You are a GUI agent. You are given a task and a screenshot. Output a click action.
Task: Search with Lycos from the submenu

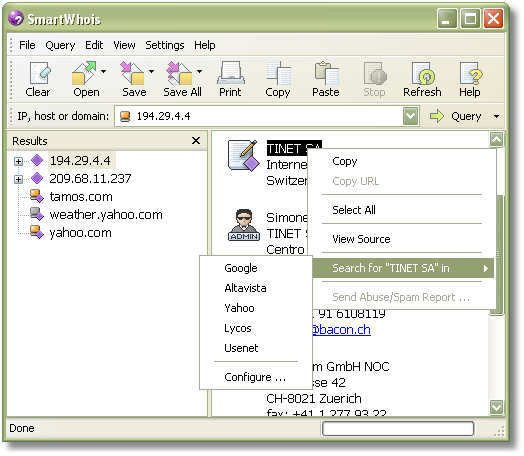256,328
